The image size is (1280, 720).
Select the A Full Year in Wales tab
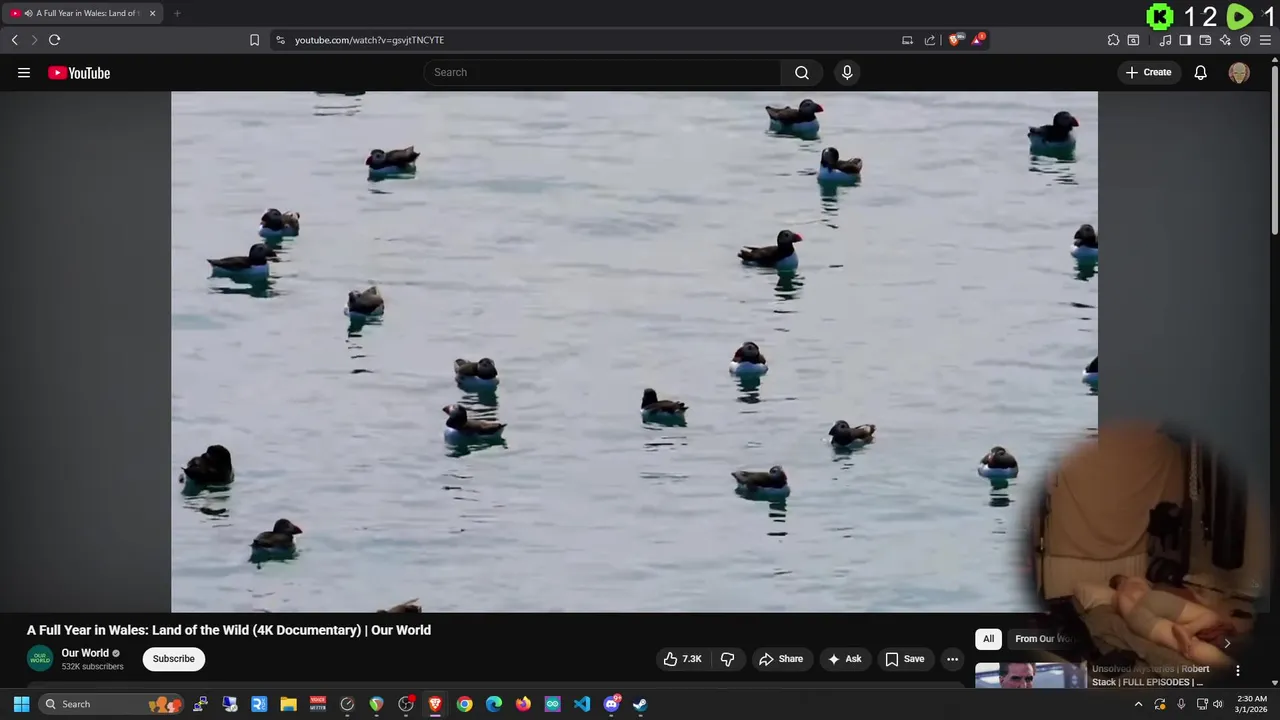[83, 13]
